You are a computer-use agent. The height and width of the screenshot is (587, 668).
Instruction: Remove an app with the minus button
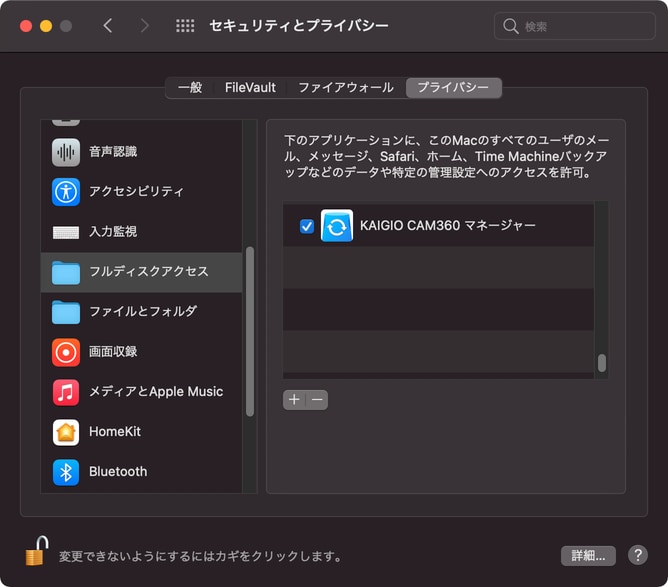coord(317,400)
